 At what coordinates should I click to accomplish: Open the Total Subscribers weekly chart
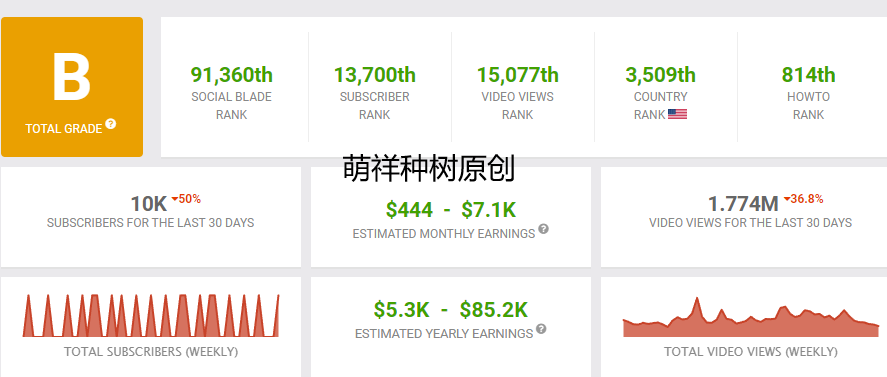[151, 315]
